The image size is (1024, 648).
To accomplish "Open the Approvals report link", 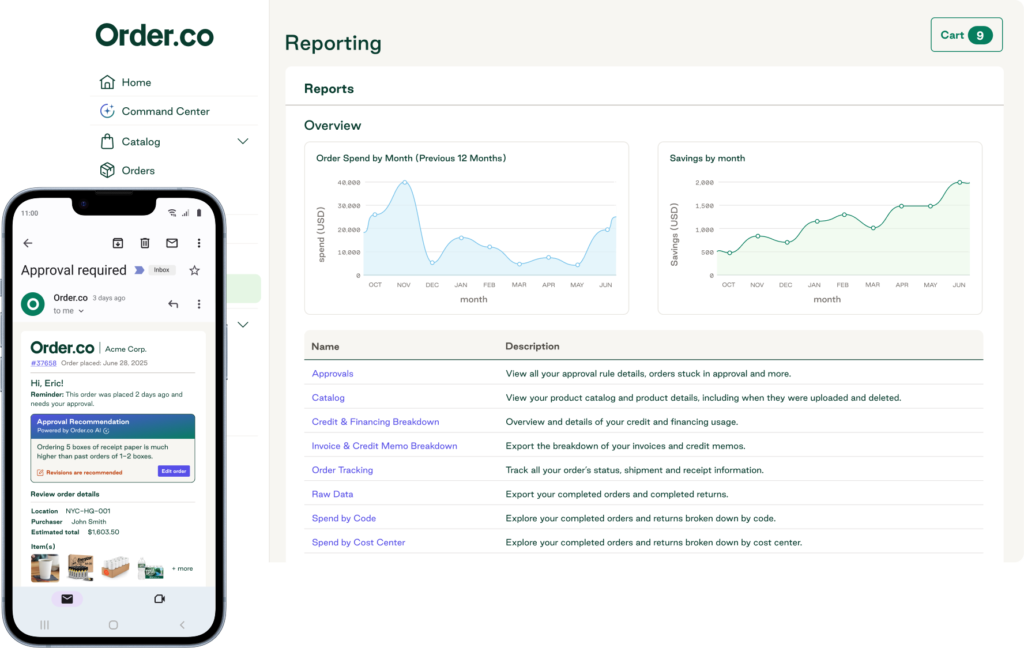I will tap(331, 373).
